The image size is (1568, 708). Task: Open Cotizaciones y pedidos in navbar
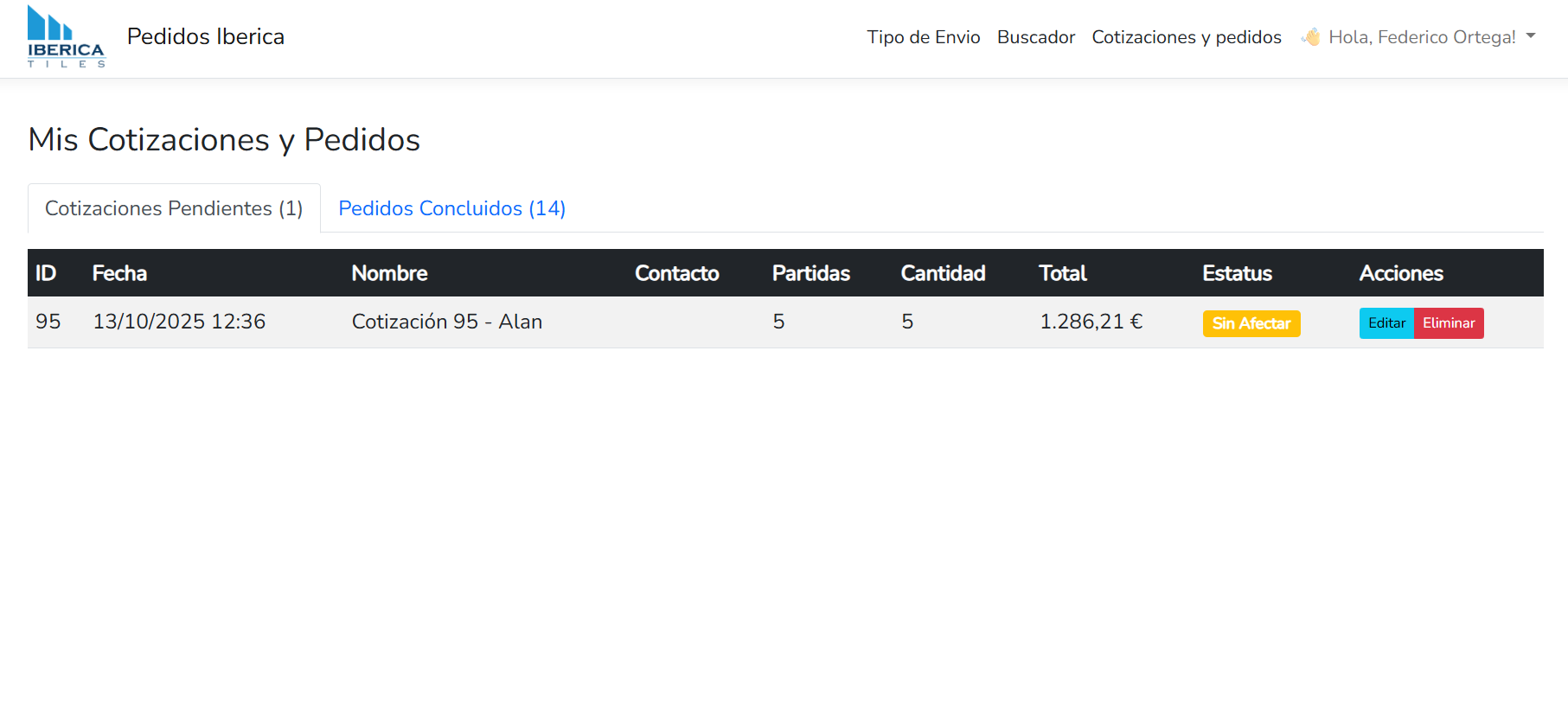1186,37
